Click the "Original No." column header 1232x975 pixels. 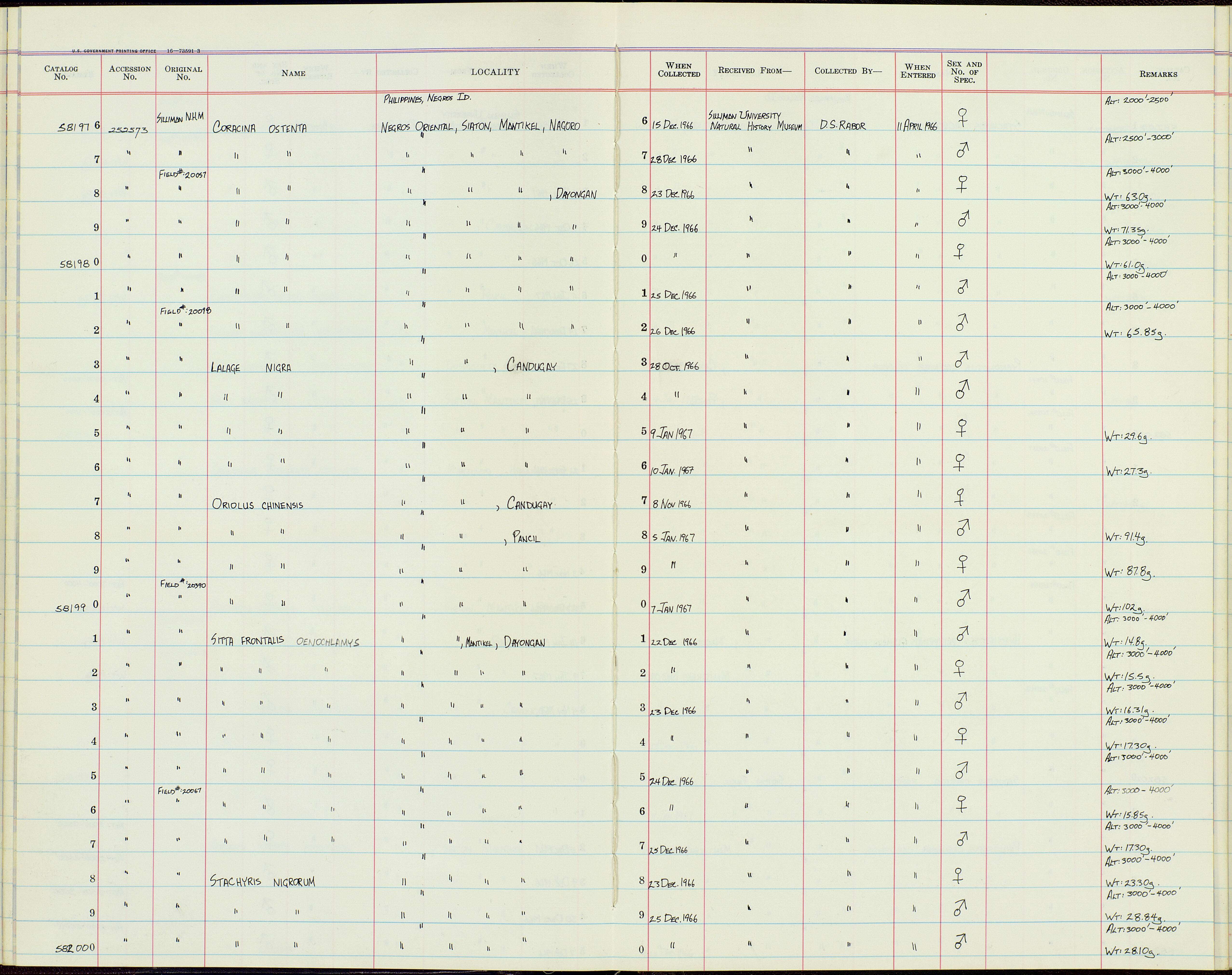183,73
